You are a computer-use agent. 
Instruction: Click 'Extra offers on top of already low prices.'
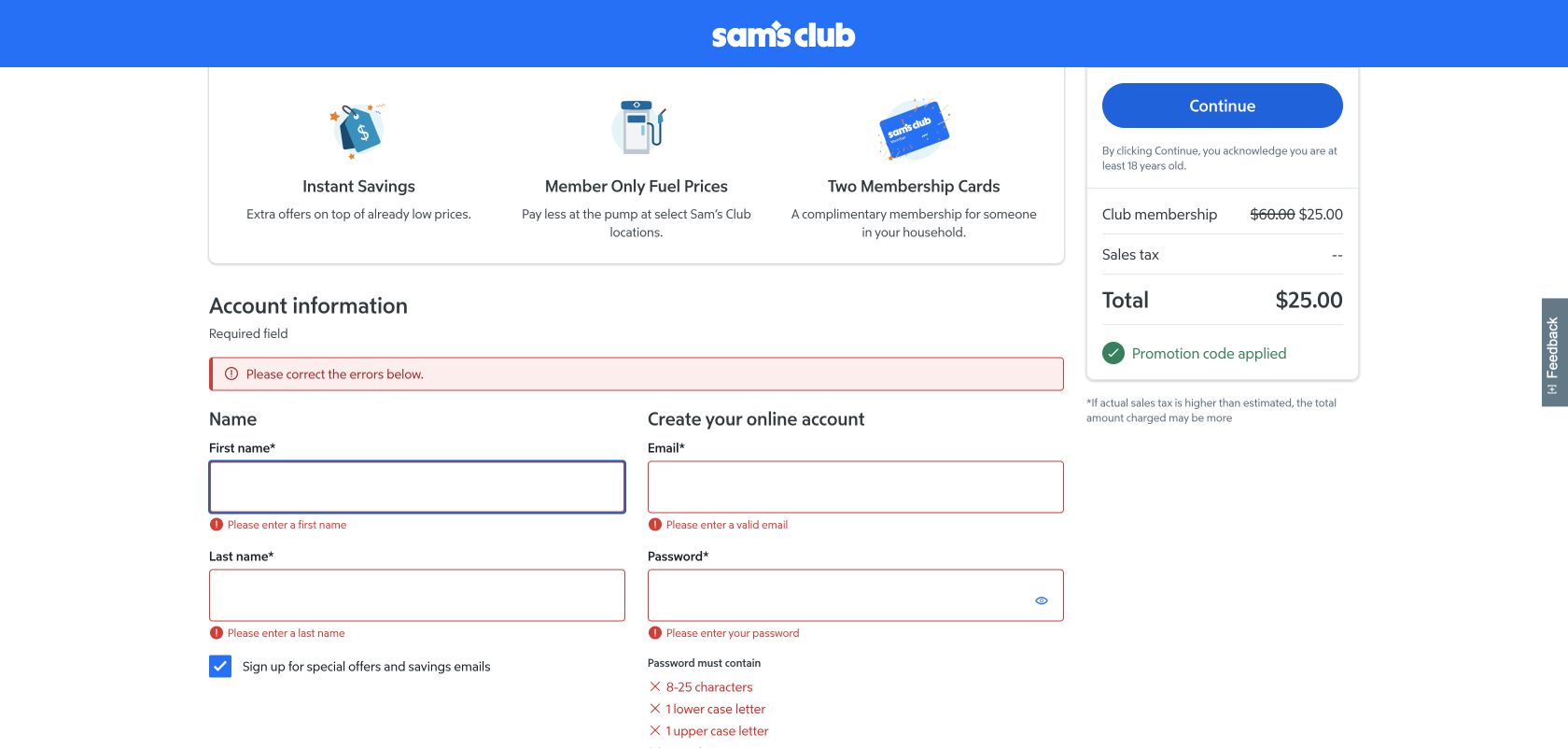click(358, 214)
